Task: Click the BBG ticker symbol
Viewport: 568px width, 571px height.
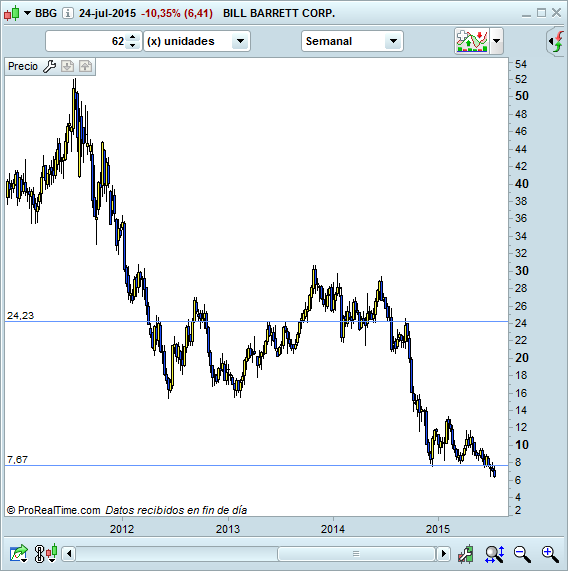Action: point(46,13)
